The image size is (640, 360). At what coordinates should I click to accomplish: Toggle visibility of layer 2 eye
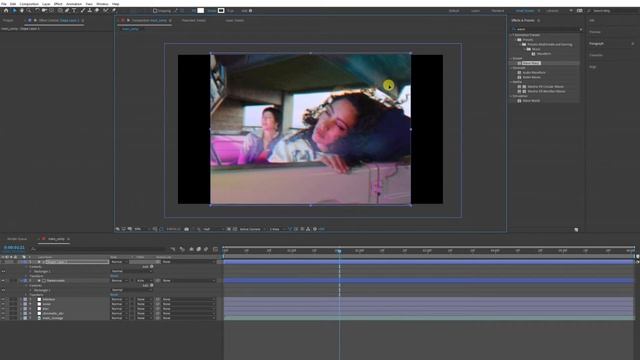3,281
